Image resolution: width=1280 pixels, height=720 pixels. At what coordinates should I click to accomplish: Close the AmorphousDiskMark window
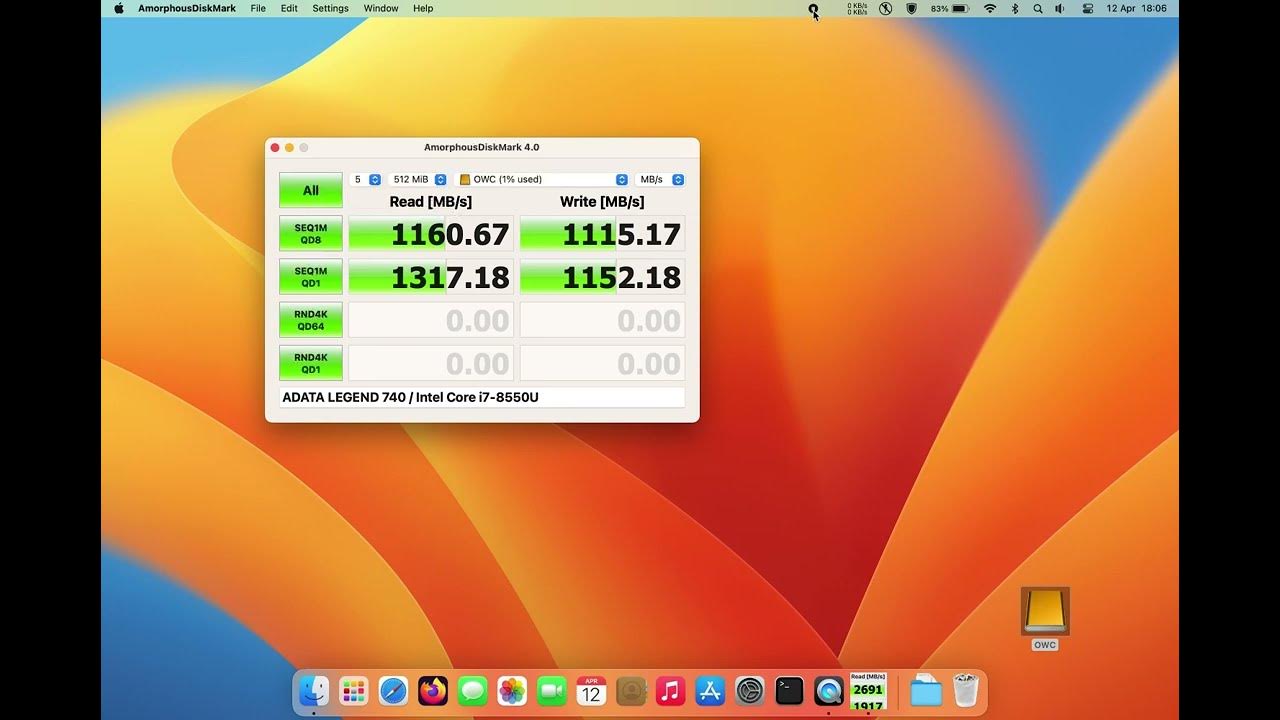click(x=275, y=148)
